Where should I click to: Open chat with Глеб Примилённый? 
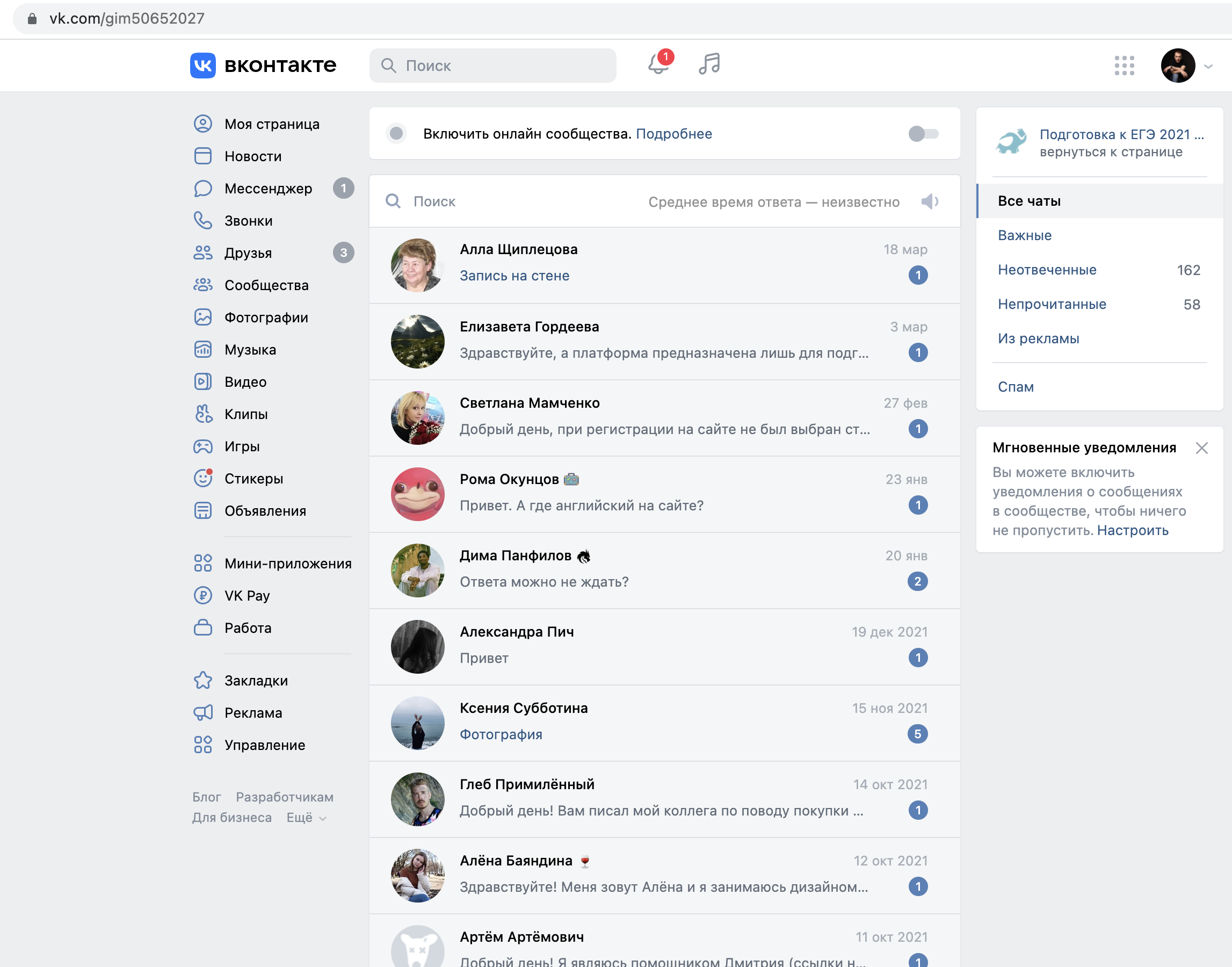664,799
